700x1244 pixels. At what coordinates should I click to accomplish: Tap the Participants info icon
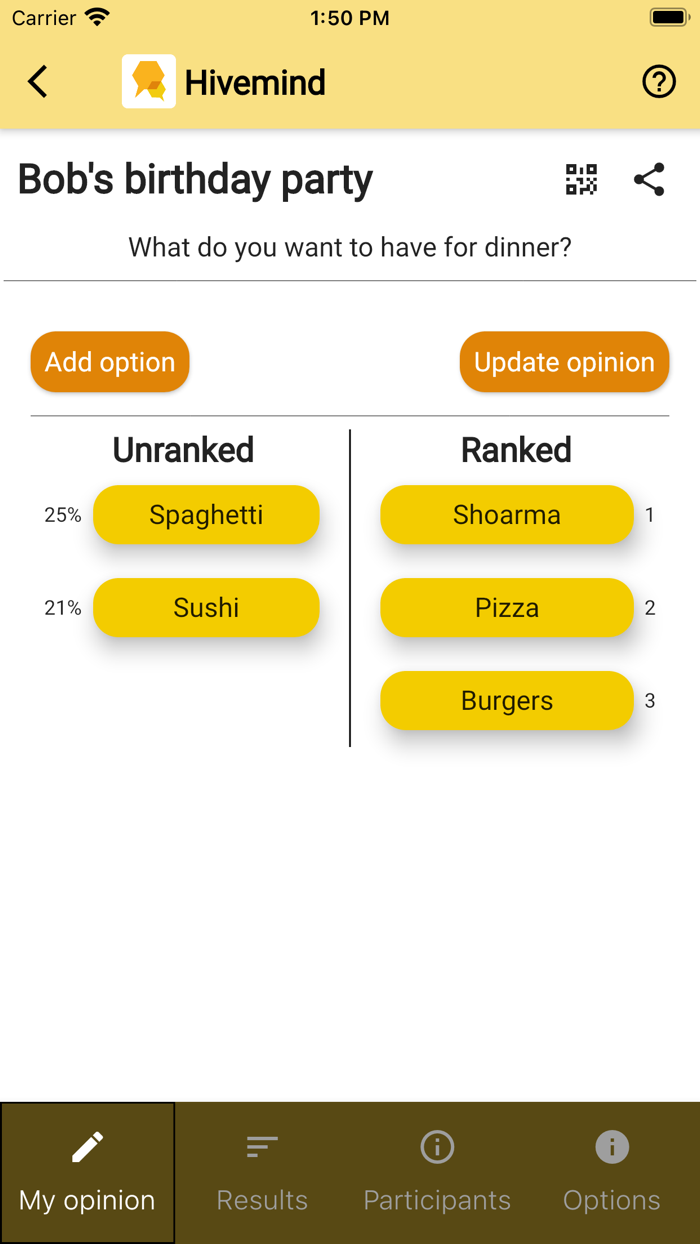437,1147
